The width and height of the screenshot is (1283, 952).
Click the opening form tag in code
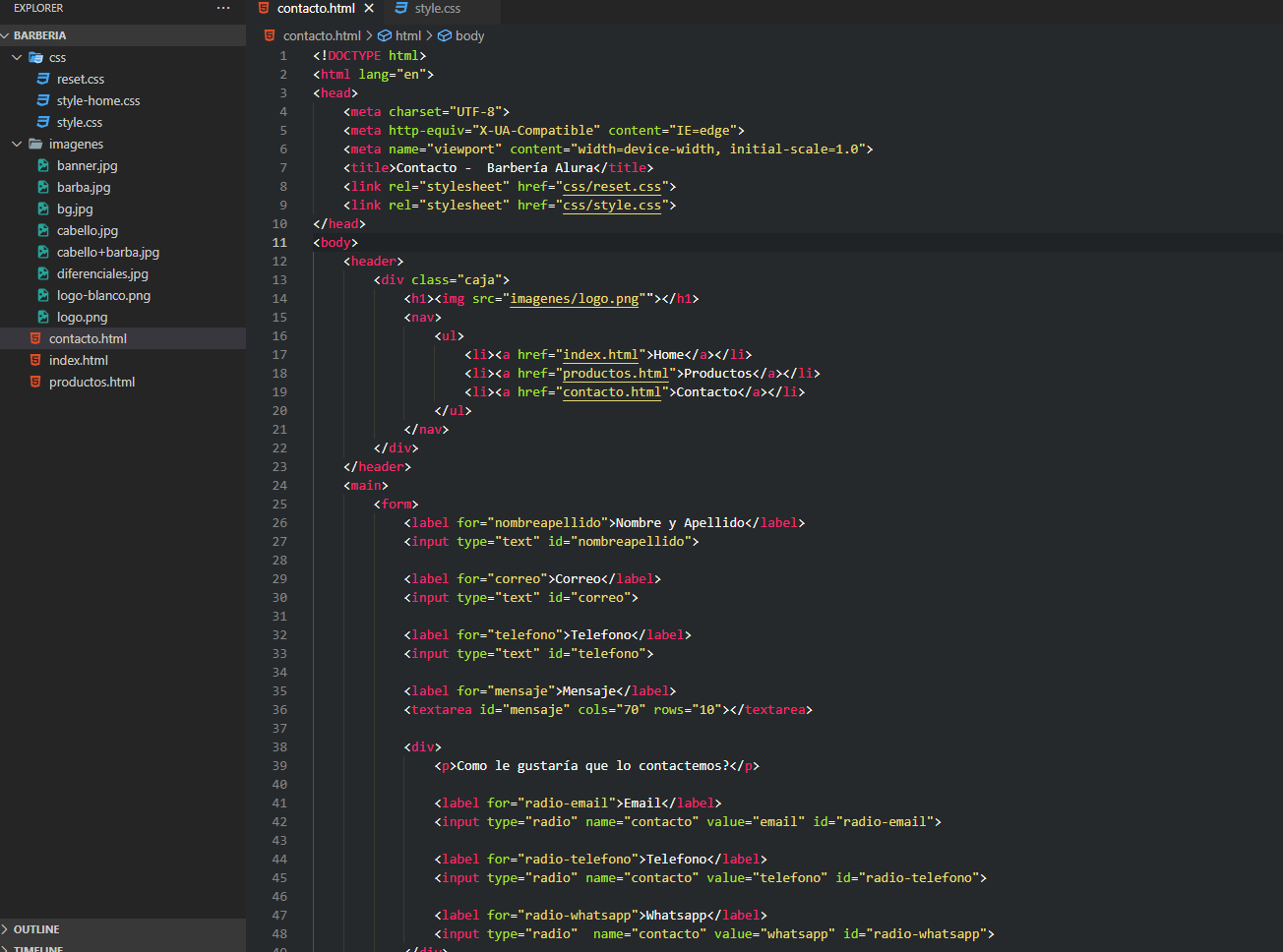[x=397, y=504]
